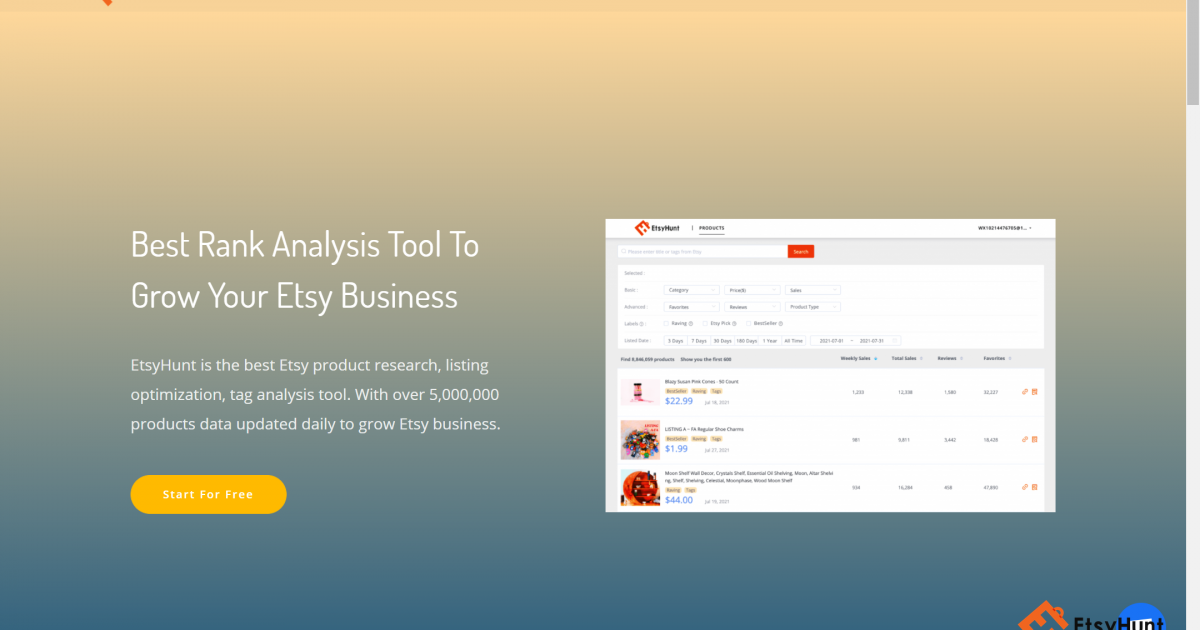Select the 7 Days listed date option

[x=699, y=341]
